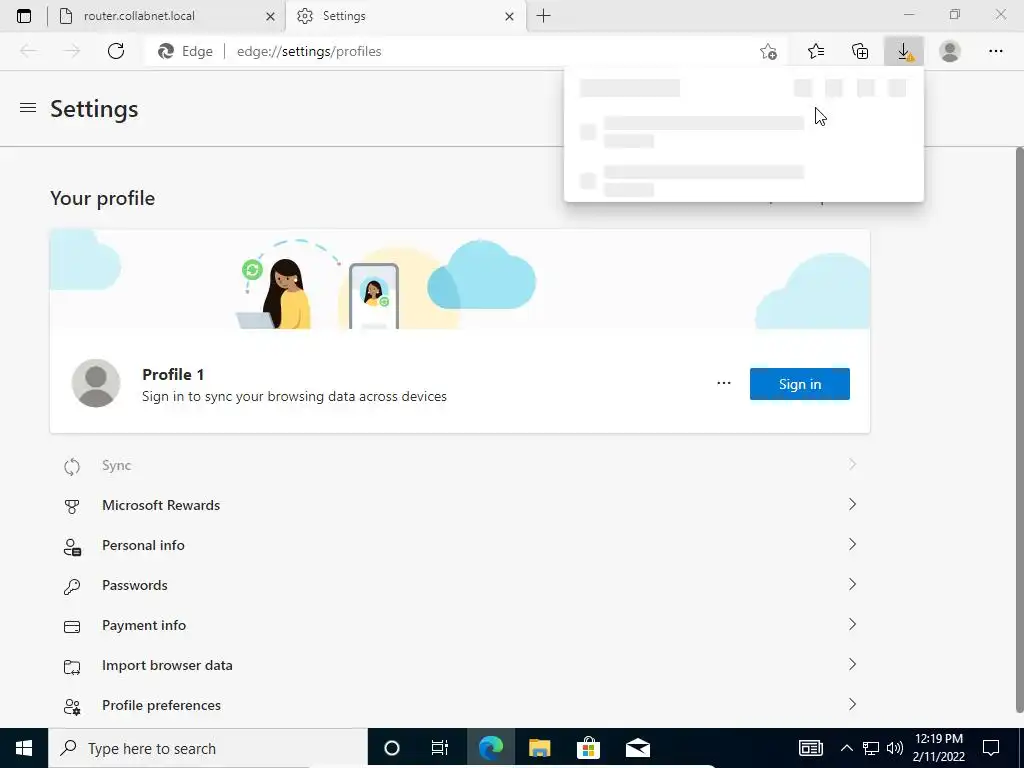
Task: Expand chevron on Microsoft Rewards row
Action: [852, 504]
